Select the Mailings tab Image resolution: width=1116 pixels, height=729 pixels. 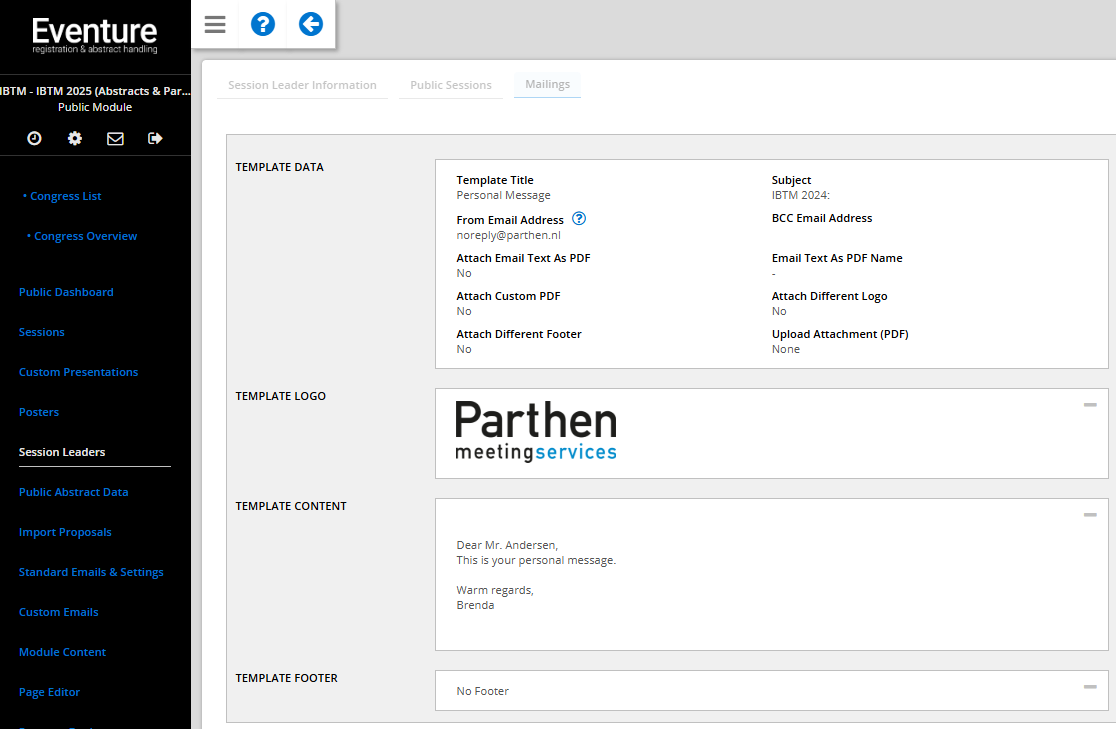pyautogui.click(x=547, y=85)
